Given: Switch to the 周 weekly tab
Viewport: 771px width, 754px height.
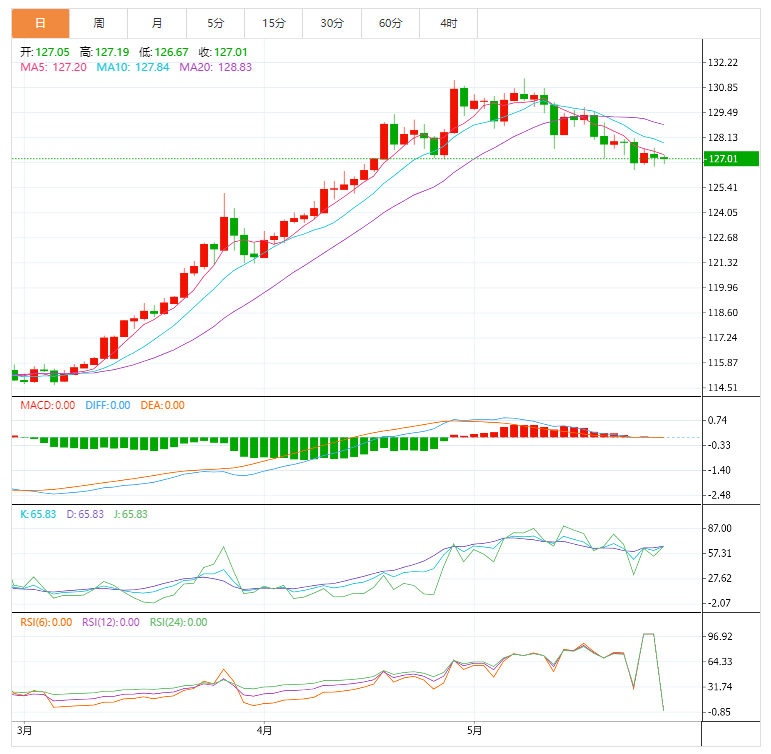Looking at the screenshot, I should pos(98,22).
